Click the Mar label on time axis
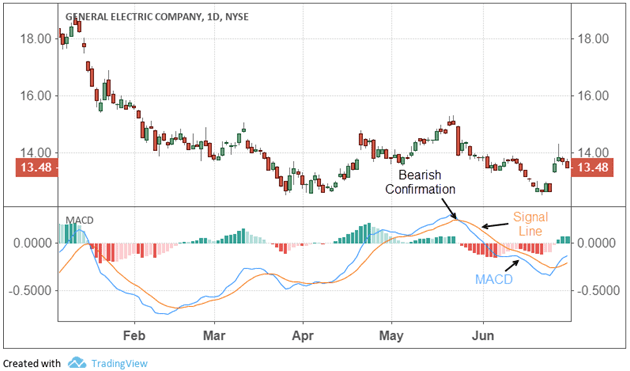Screen dimensions: 630x371 click(214, 335)
